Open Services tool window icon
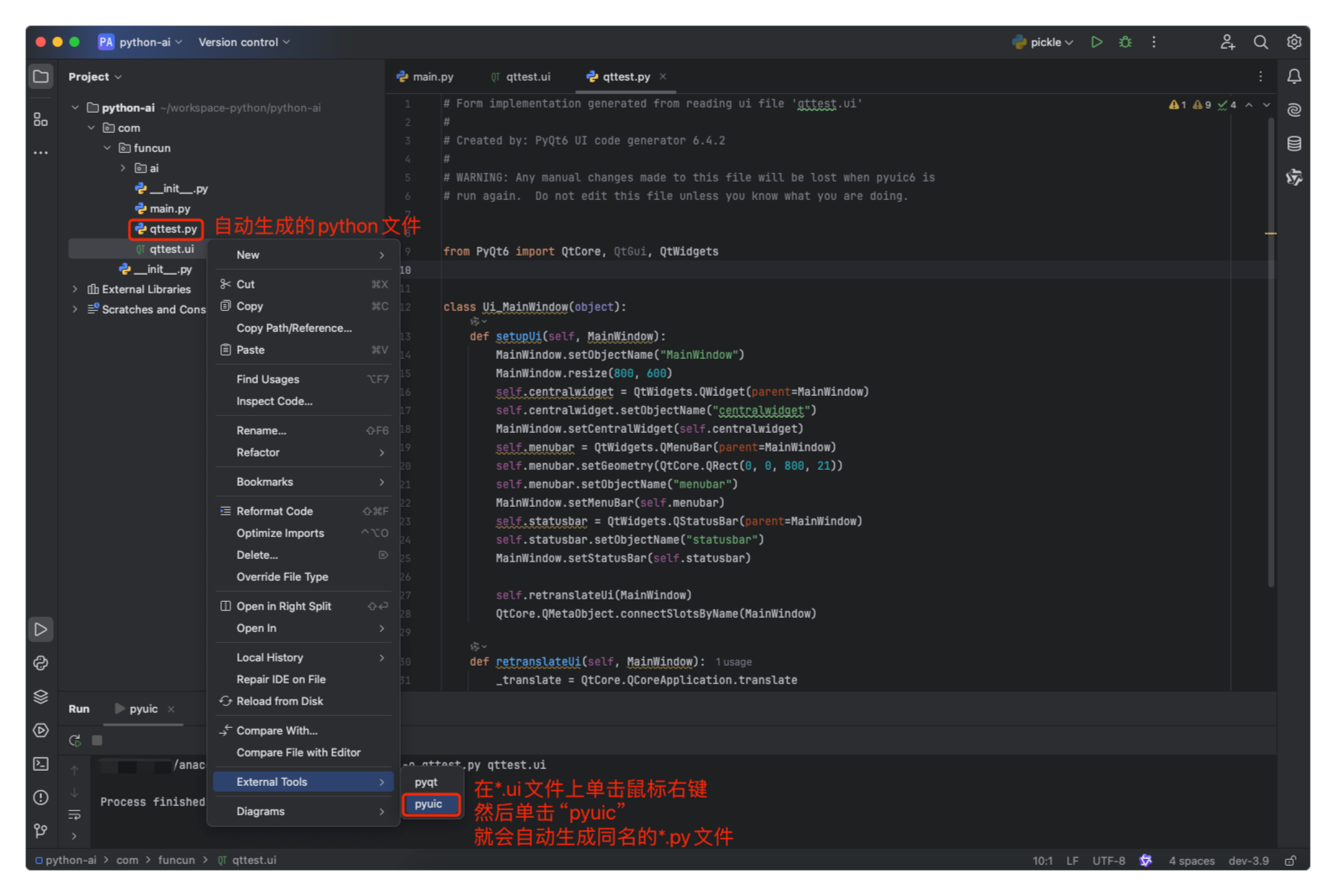Viewport: 1336px width, 896px height. pyautogui.click(x=40, y=730)
